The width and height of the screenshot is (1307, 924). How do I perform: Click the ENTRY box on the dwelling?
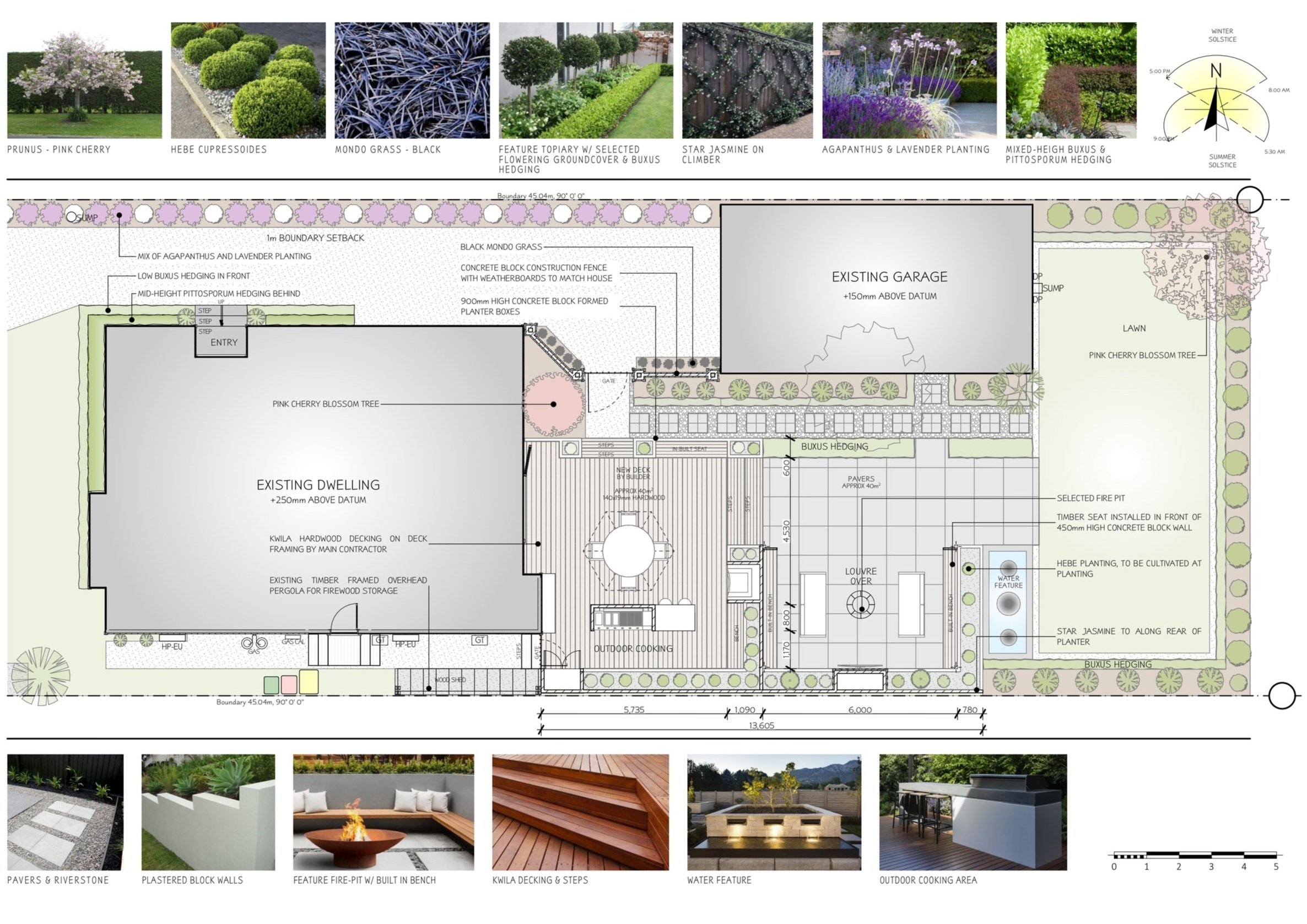222,342
